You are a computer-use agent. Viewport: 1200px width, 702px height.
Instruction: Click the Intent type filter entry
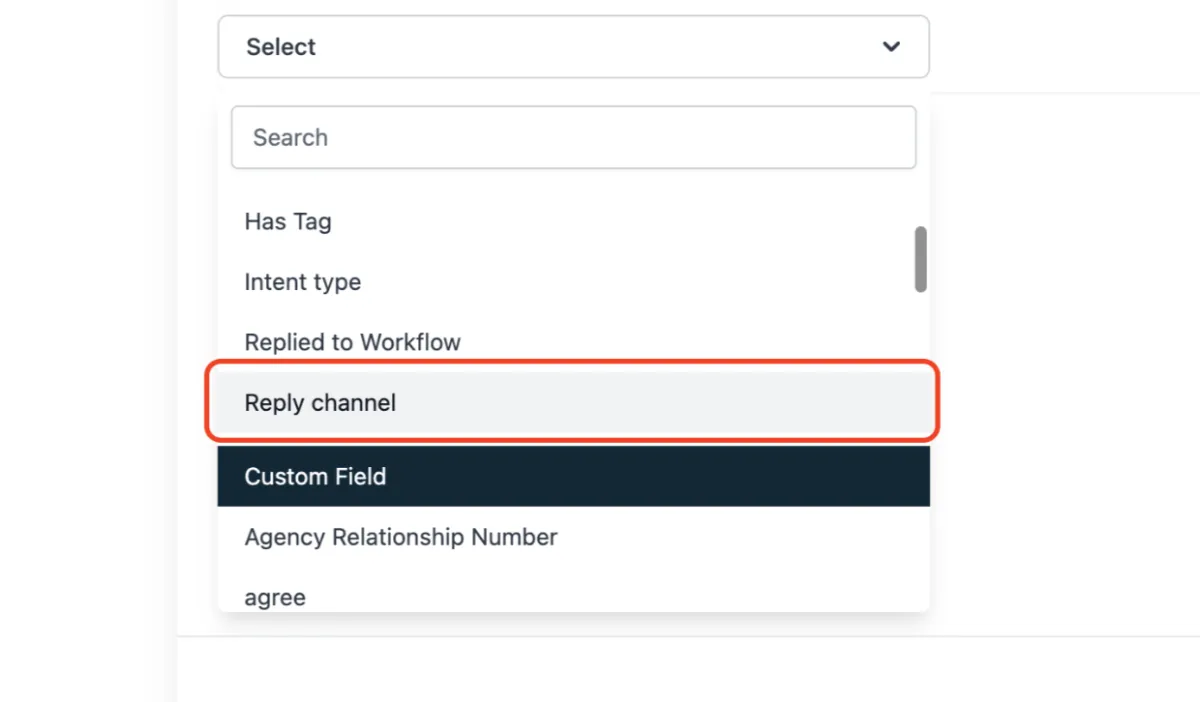(x=303, y=282)
